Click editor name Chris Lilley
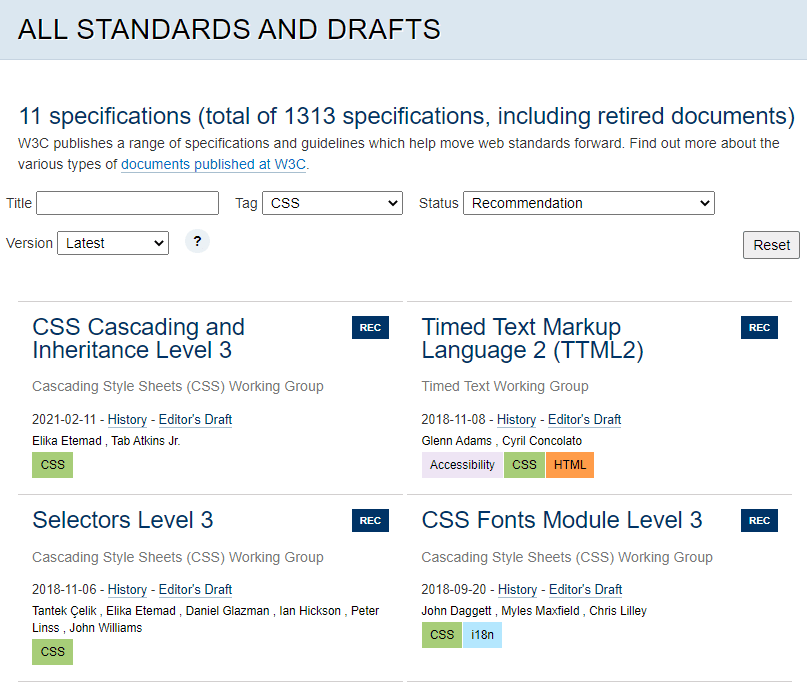Screen dimensions: 807x684 (618, 611)
